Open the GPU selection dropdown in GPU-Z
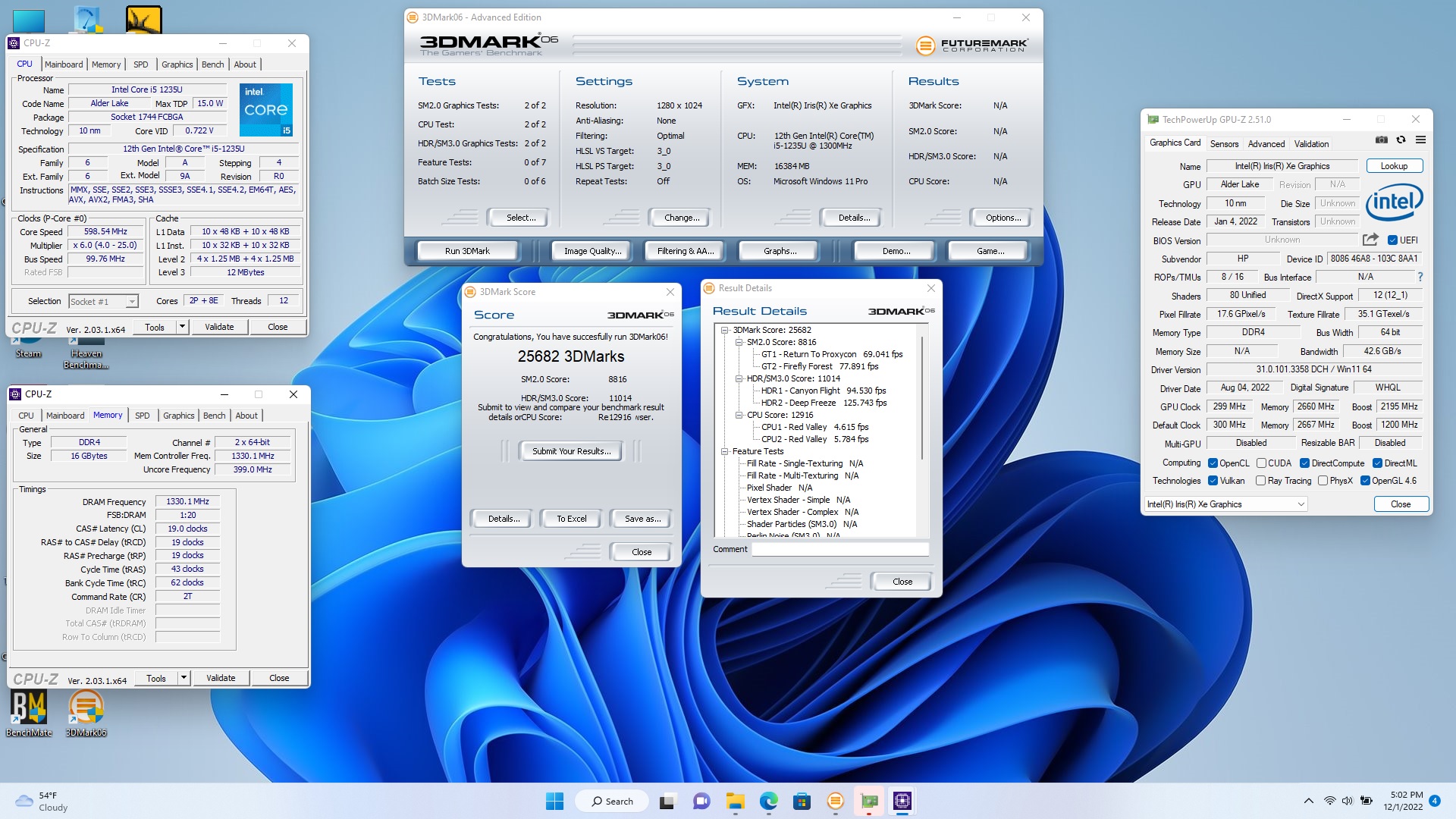The width and height of the screenshot is (1456, 819). 1226,504
